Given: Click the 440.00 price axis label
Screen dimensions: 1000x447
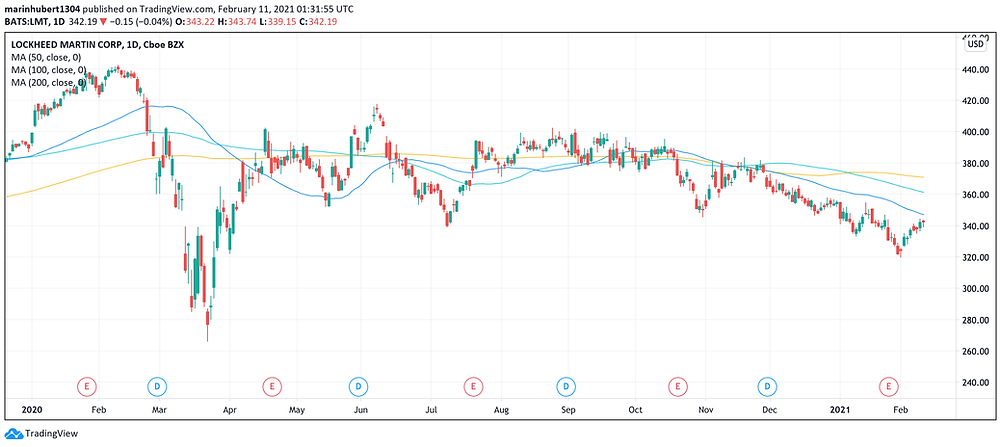Looking at the screenshot, I should tap(976, 70).
